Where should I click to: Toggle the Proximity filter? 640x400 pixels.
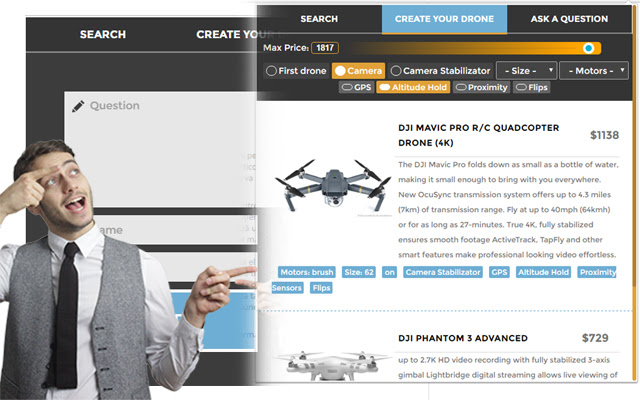(481, 87)
